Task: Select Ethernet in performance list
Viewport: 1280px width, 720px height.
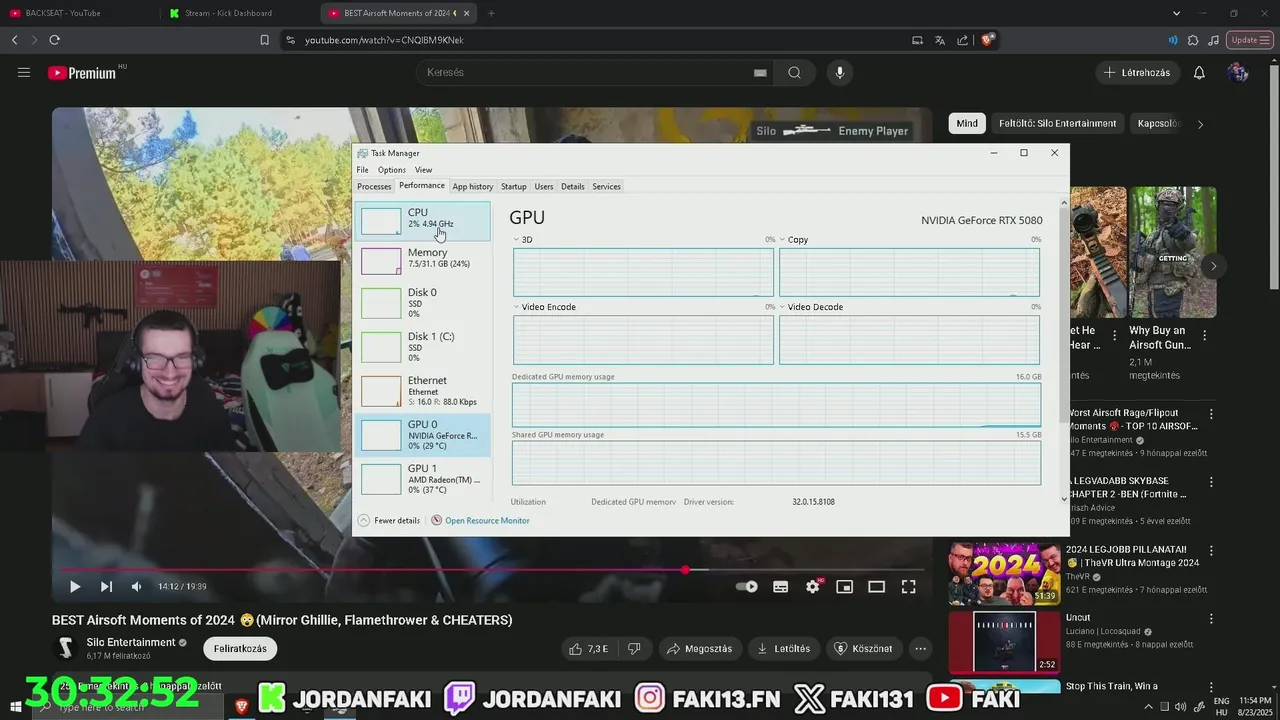Action: pyautogui.click(x=423, y=390)
